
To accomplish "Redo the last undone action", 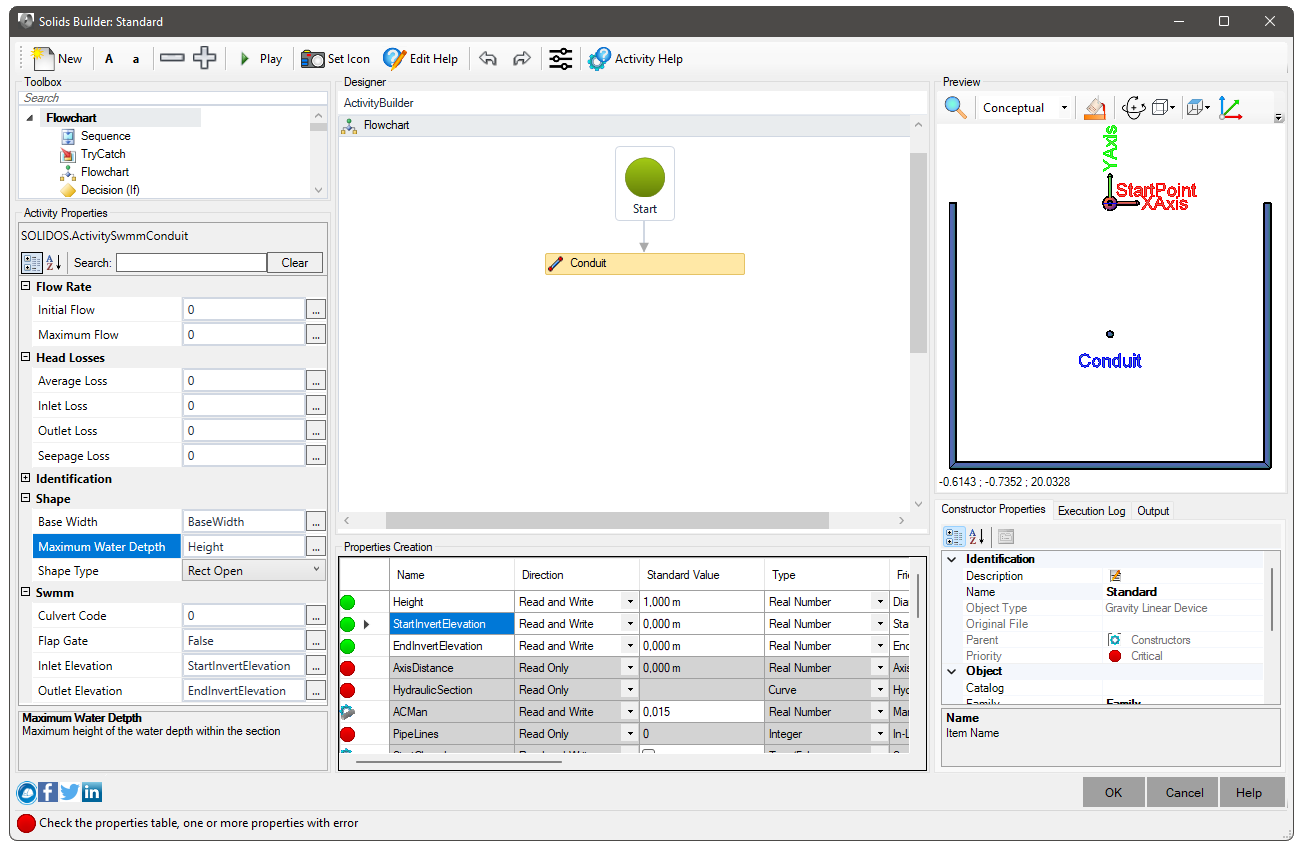I will tap(521, 59).
